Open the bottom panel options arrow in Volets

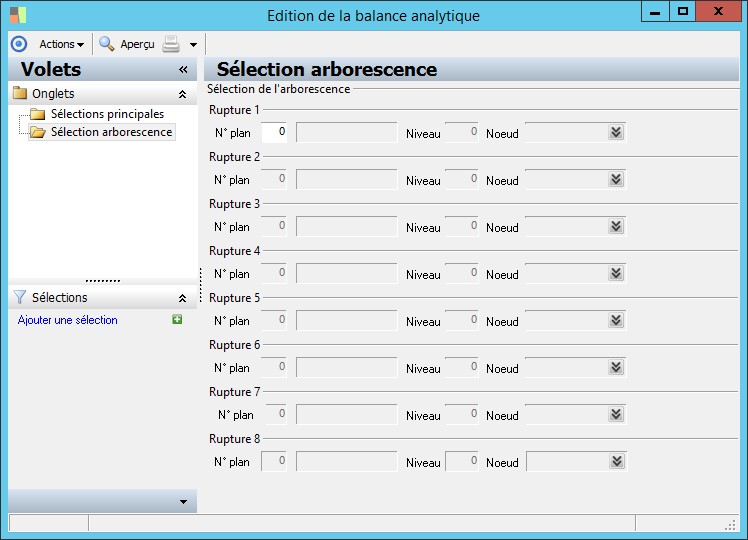(183, 501)
